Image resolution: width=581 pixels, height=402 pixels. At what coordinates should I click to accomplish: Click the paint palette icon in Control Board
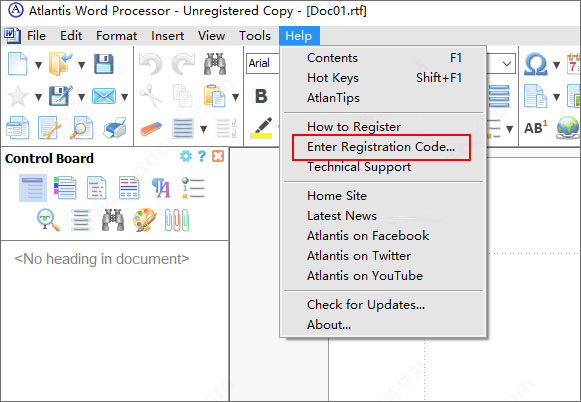click(x=145, y=219)
